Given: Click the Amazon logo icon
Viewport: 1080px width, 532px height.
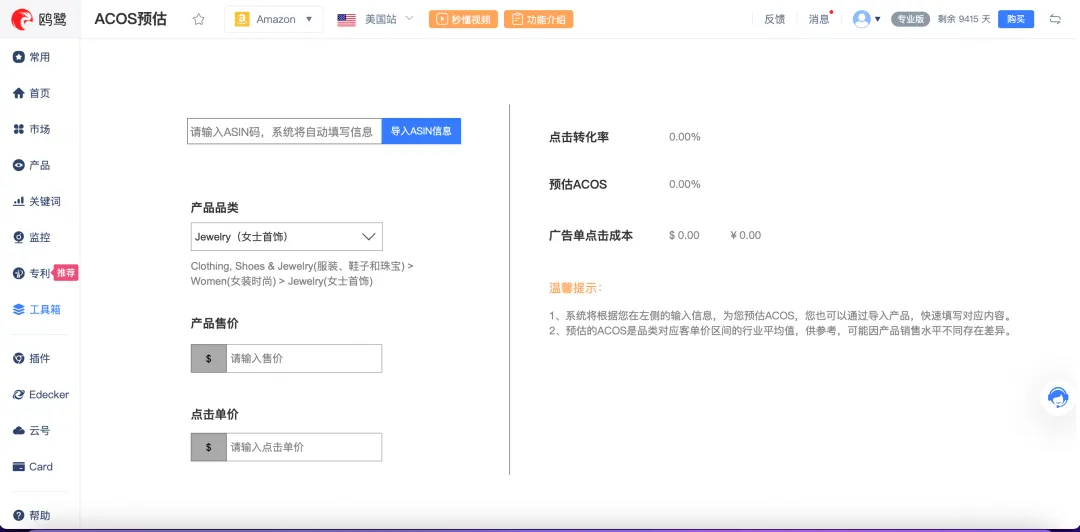Looking at the screenshot, I should coord(242,19).
